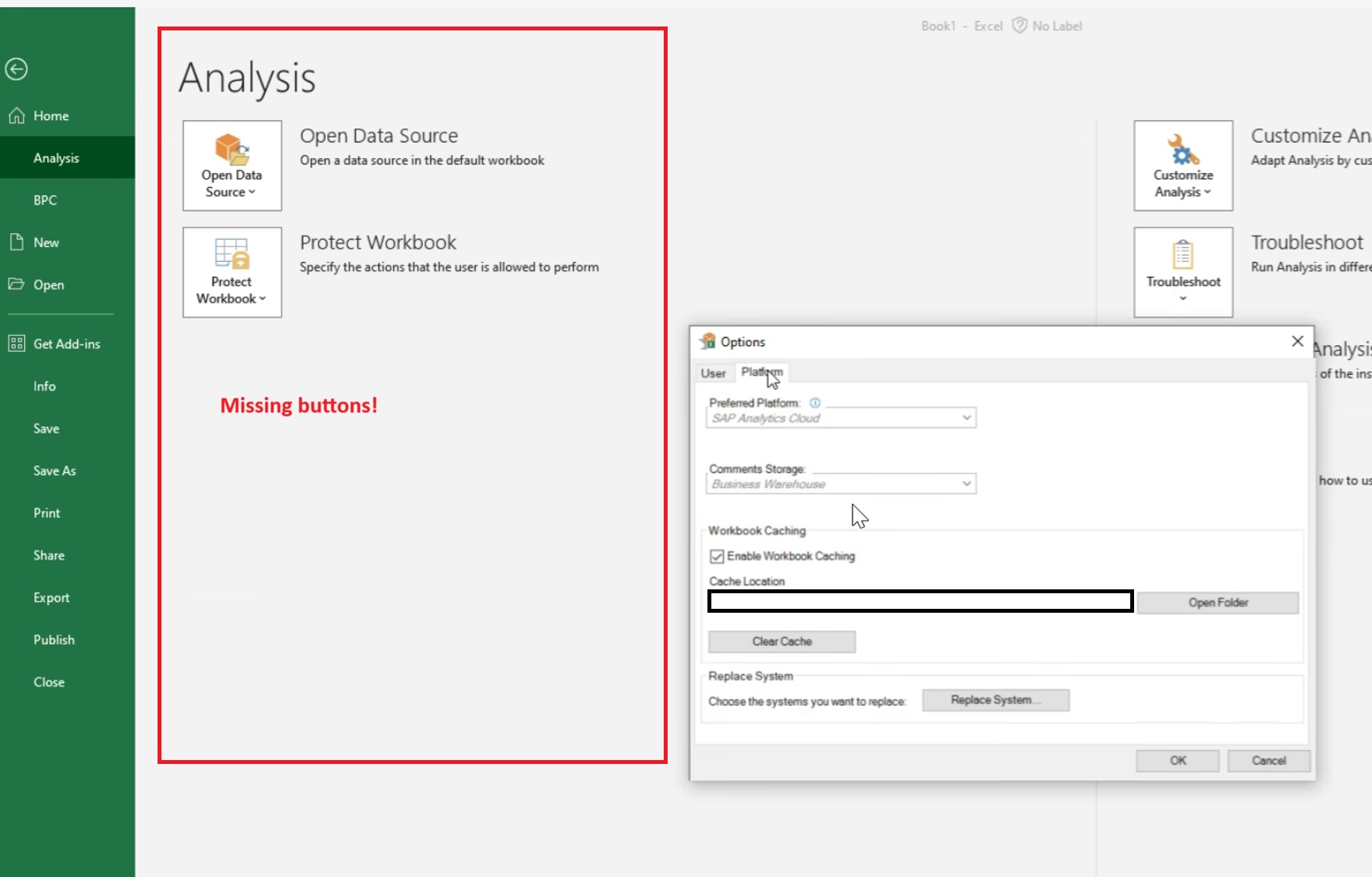
Task: Show the Info page
Action: click(x=67, y=386)
